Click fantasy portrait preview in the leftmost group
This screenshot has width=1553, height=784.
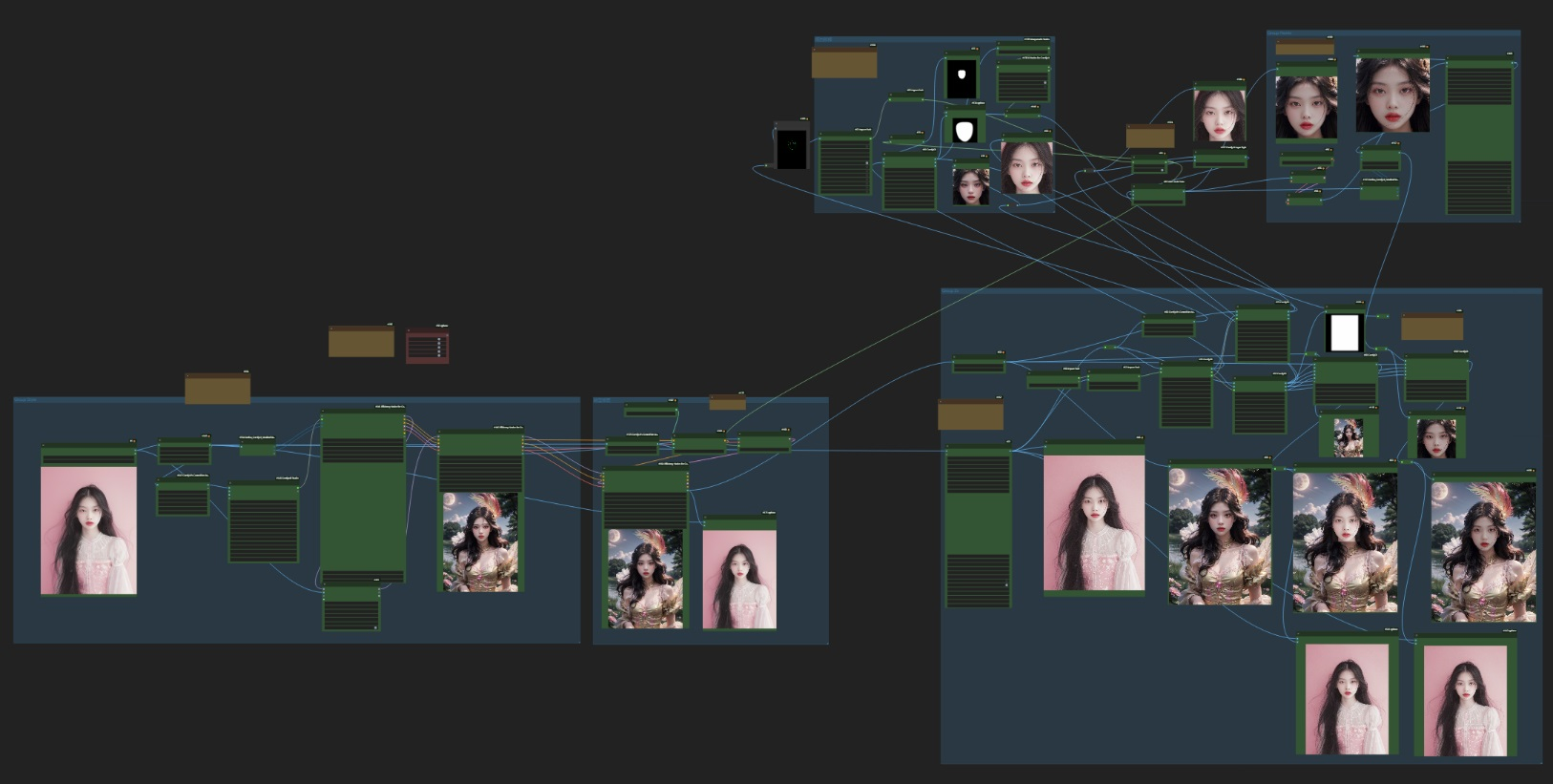tap(481, 541)
